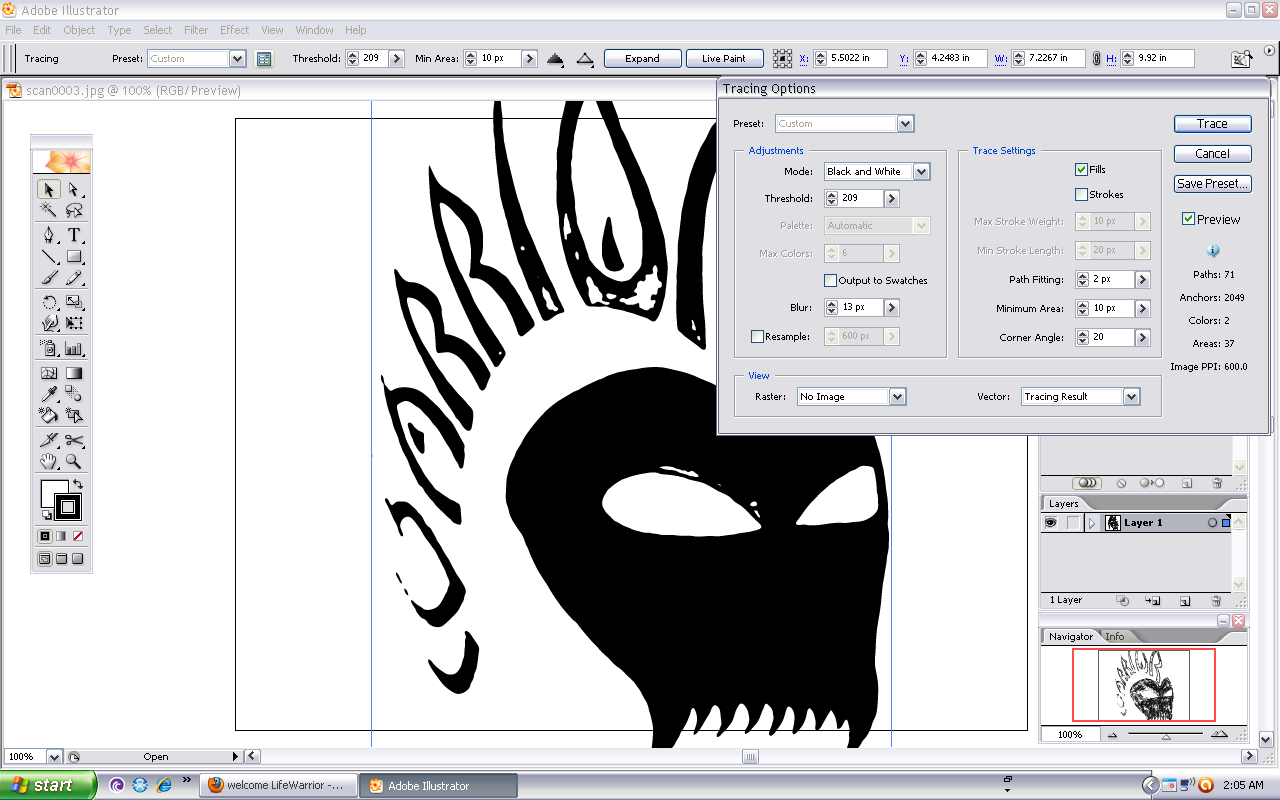Click the Corner Angle input field
The image size is (1280, 800).
[1112, 338]
